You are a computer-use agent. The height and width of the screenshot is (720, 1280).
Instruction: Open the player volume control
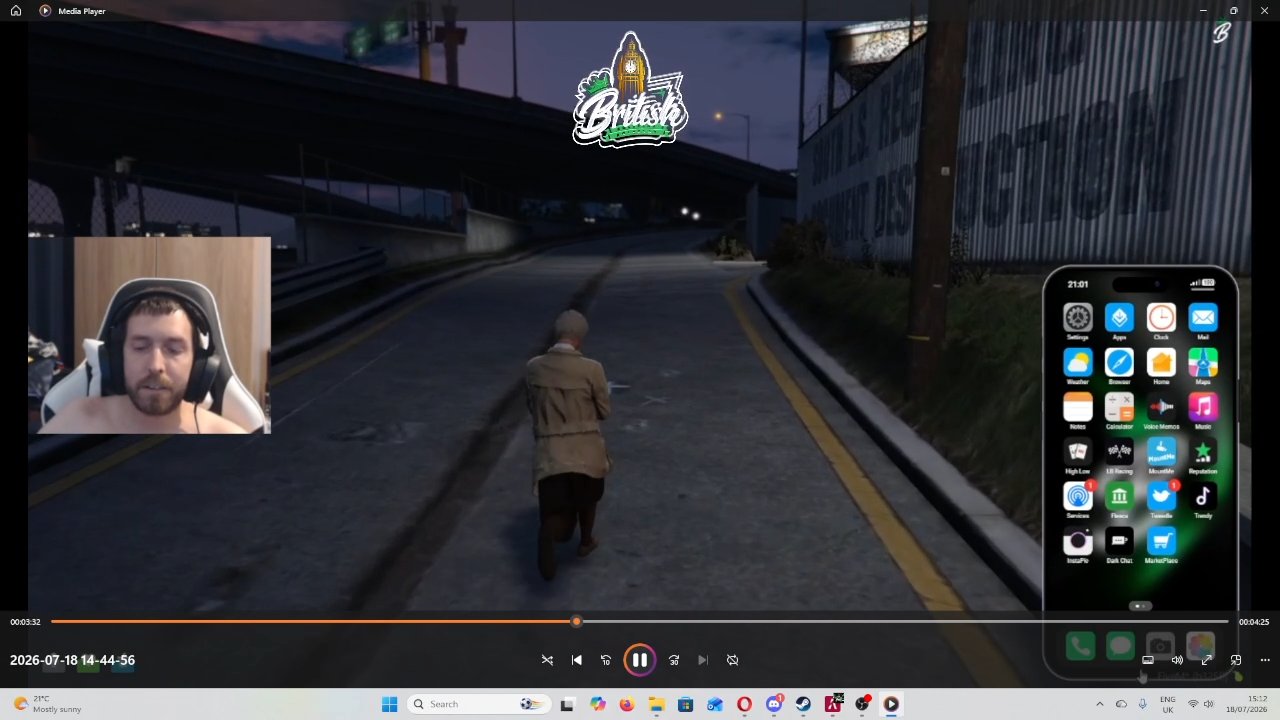tap(1177, 660)
